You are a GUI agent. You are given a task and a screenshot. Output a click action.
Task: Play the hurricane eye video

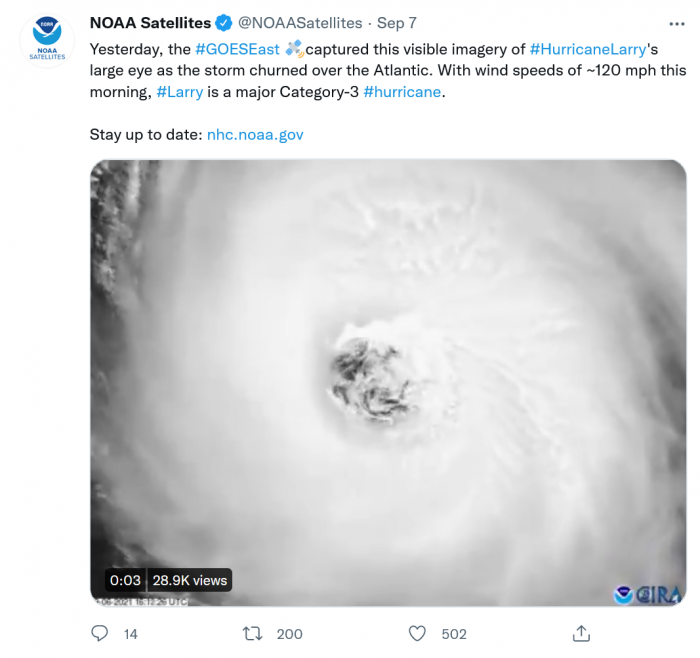click(388, 383)
